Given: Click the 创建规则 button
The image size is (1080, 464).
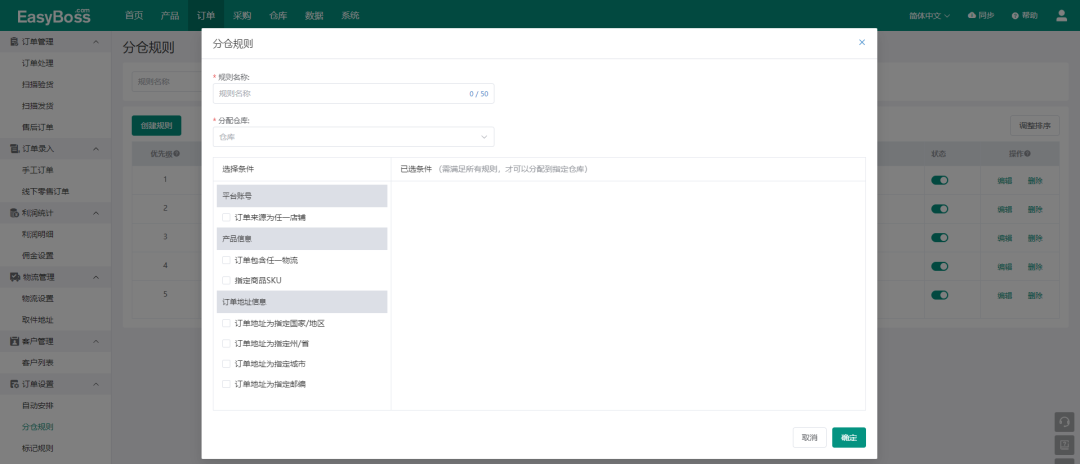Looking at the screenshot, I should tap(156, 126).
